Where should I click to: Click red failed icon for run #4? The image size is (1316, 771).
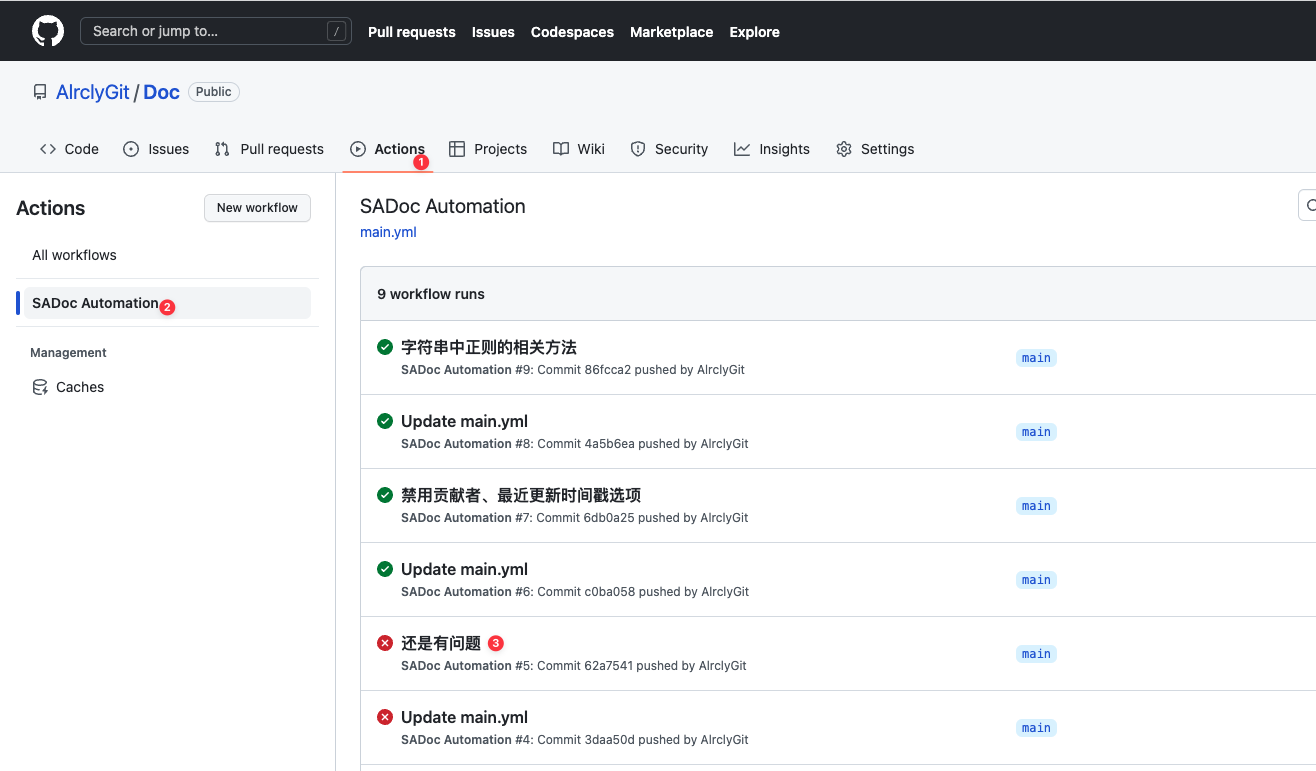coord(385,717)
